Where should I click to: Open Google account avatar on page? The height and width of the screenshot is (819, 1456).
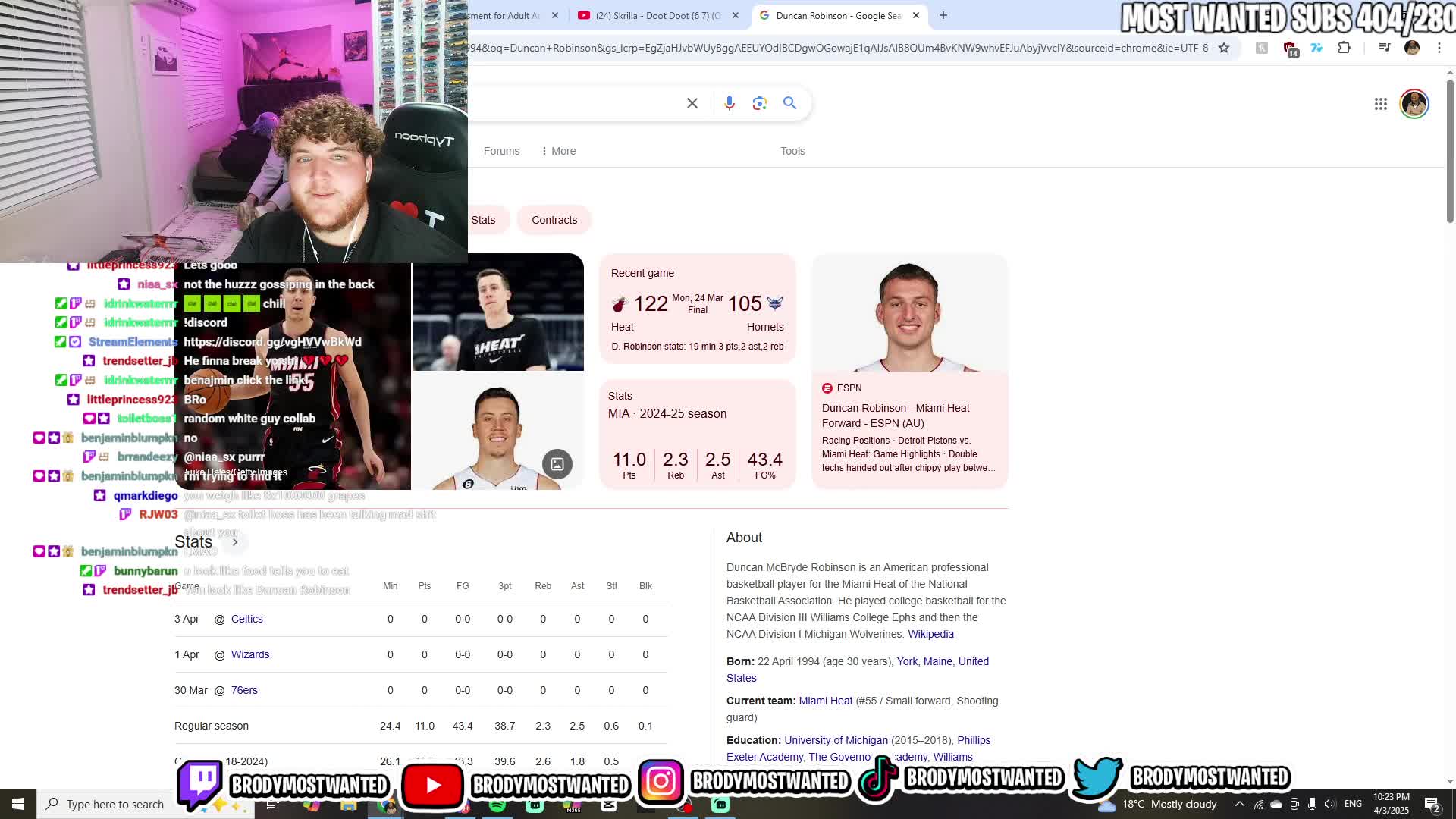click(1414, 104)
